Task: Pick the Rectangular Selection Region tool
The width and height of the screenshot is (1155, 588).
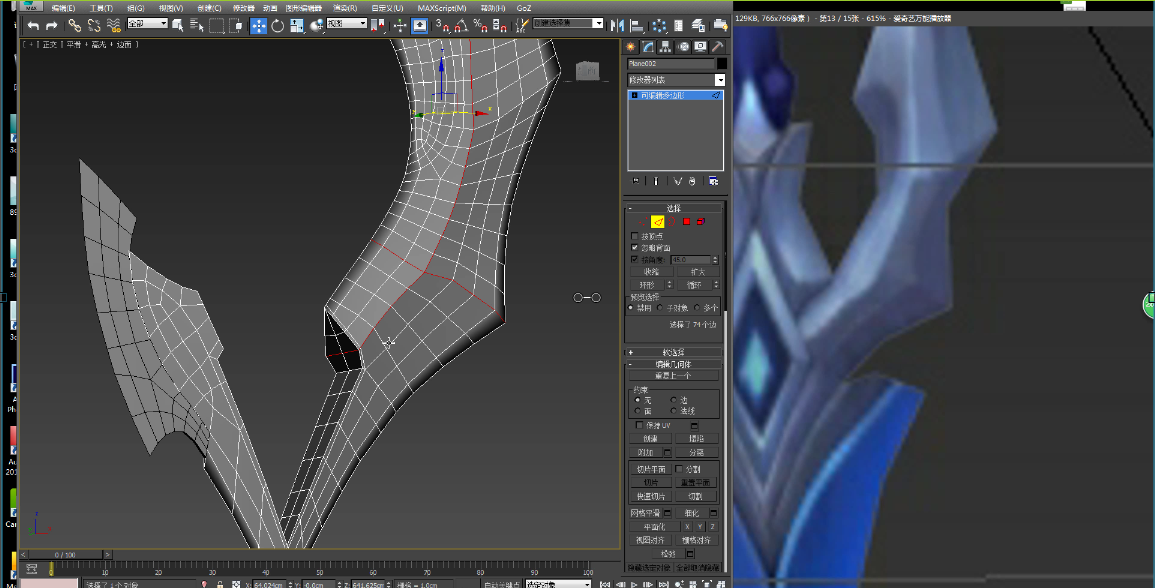Action: coord(217,26)
